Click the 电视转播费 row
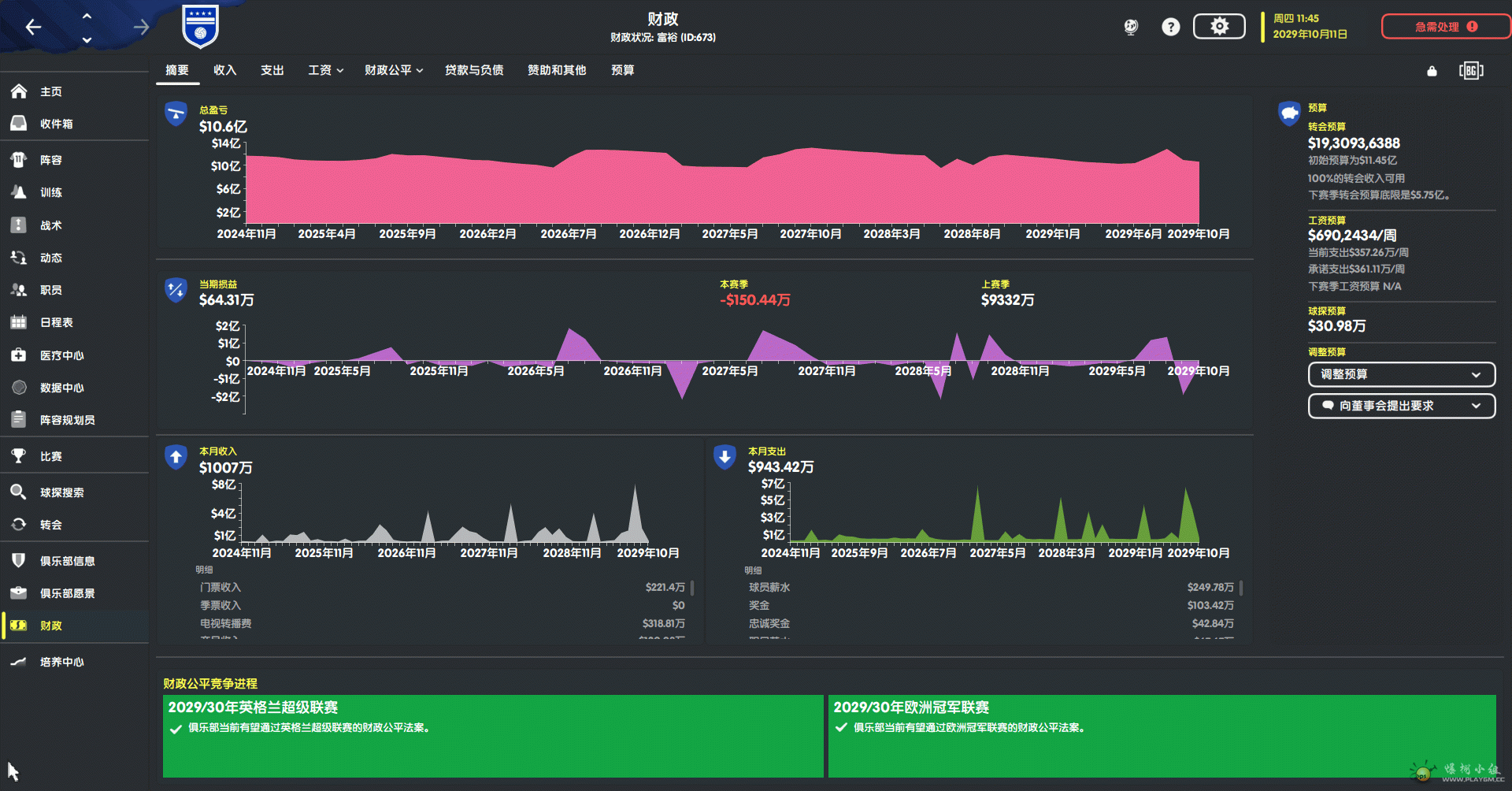 click(x=442, y=624)
